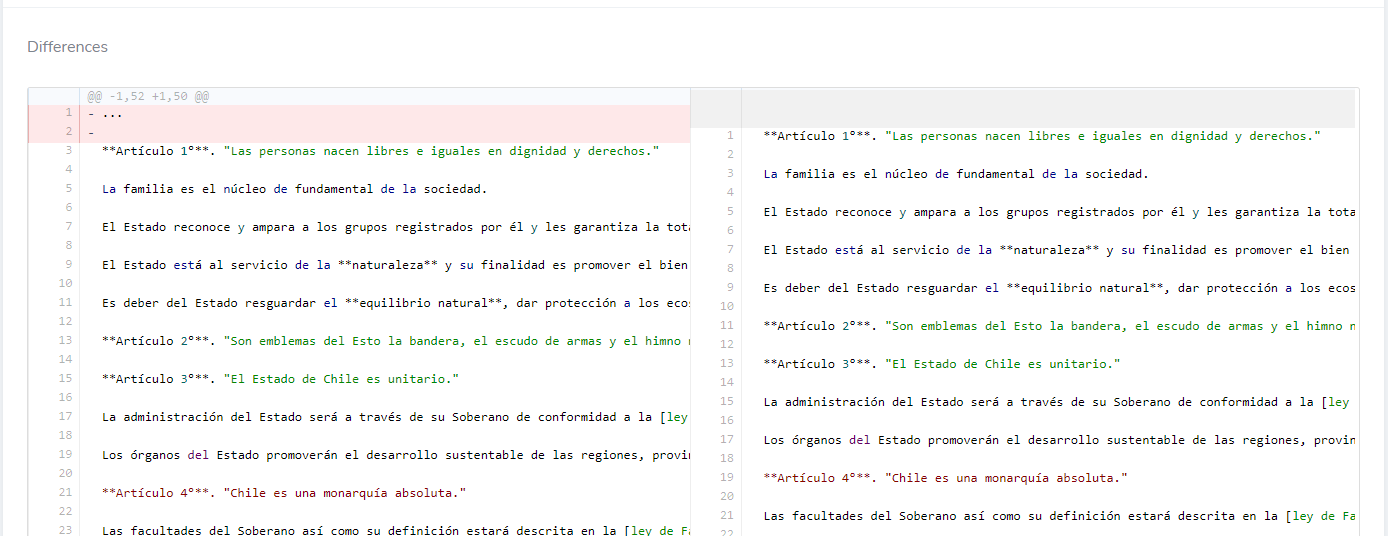Click line number 3 in the left pane

(65, 151)
